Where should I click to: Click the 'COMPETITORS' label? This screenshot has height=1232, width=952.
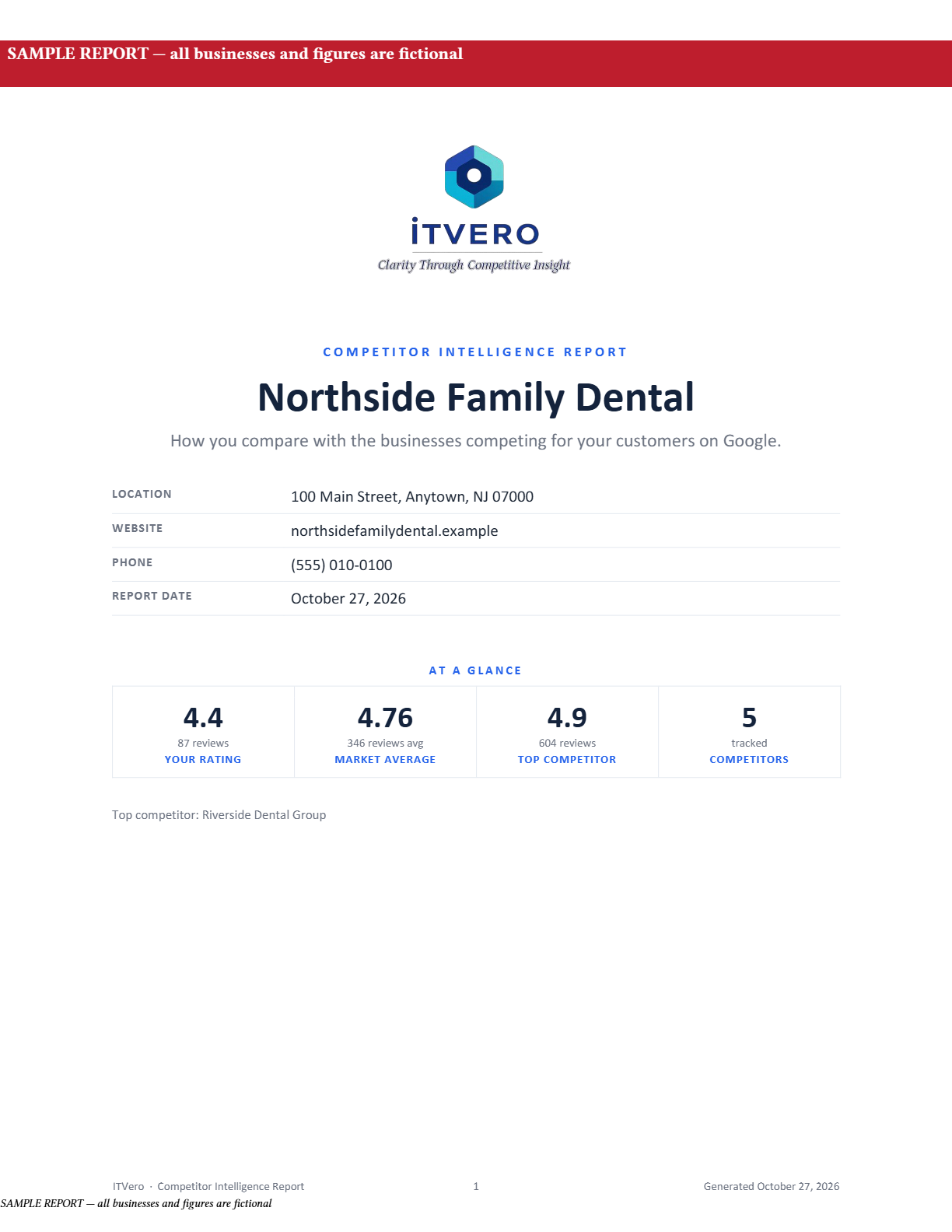[x=749, y=760]
